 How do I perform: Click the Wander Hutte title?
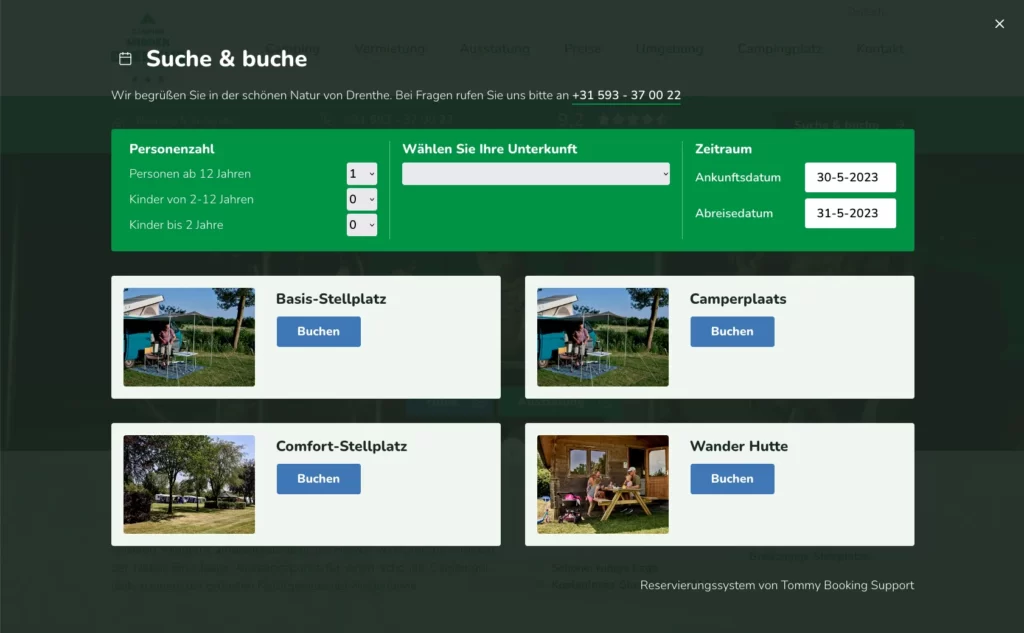[739, 446]
